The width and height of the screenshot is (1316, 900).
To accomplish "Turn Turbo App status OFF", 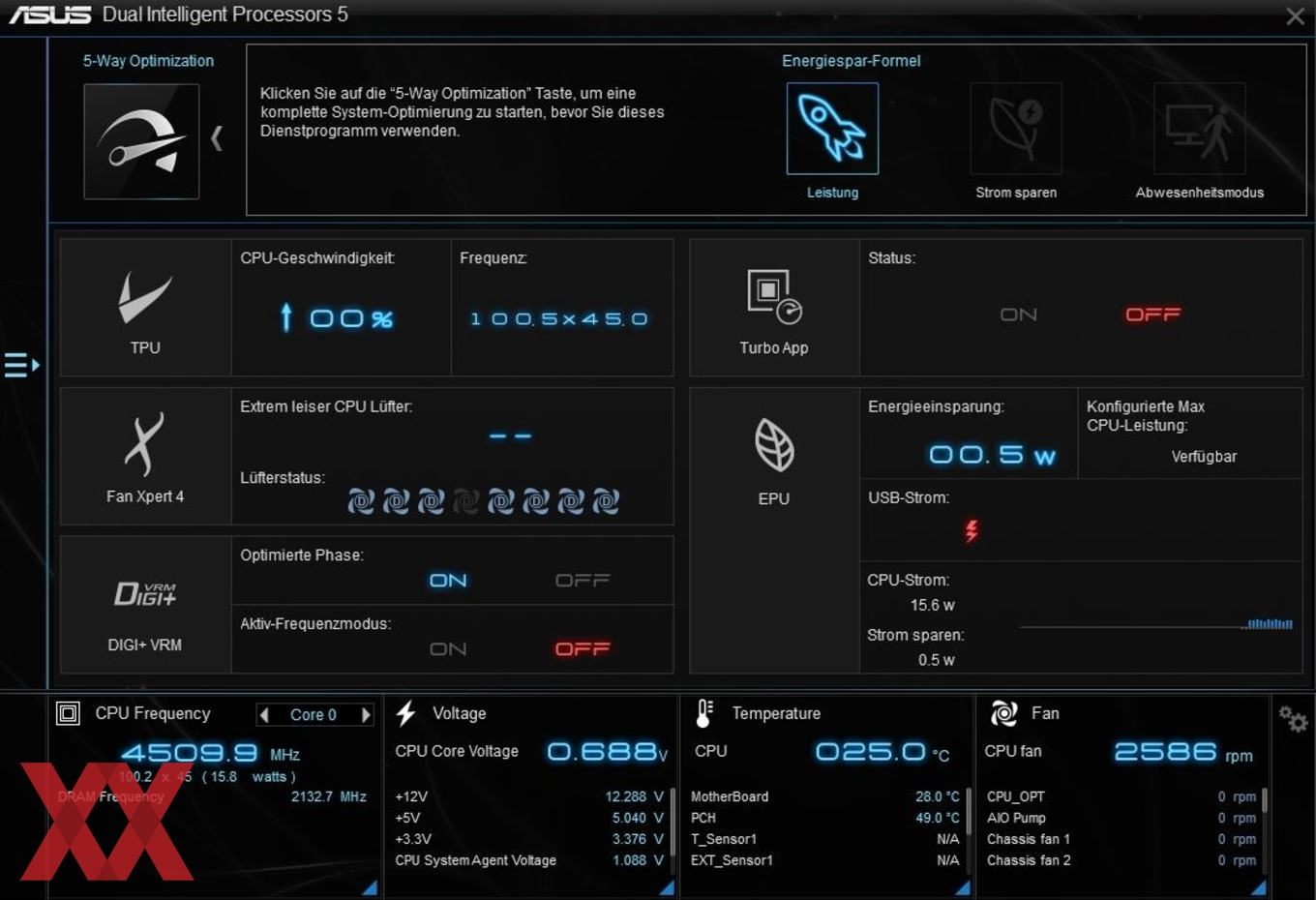I will [1152, 315].
